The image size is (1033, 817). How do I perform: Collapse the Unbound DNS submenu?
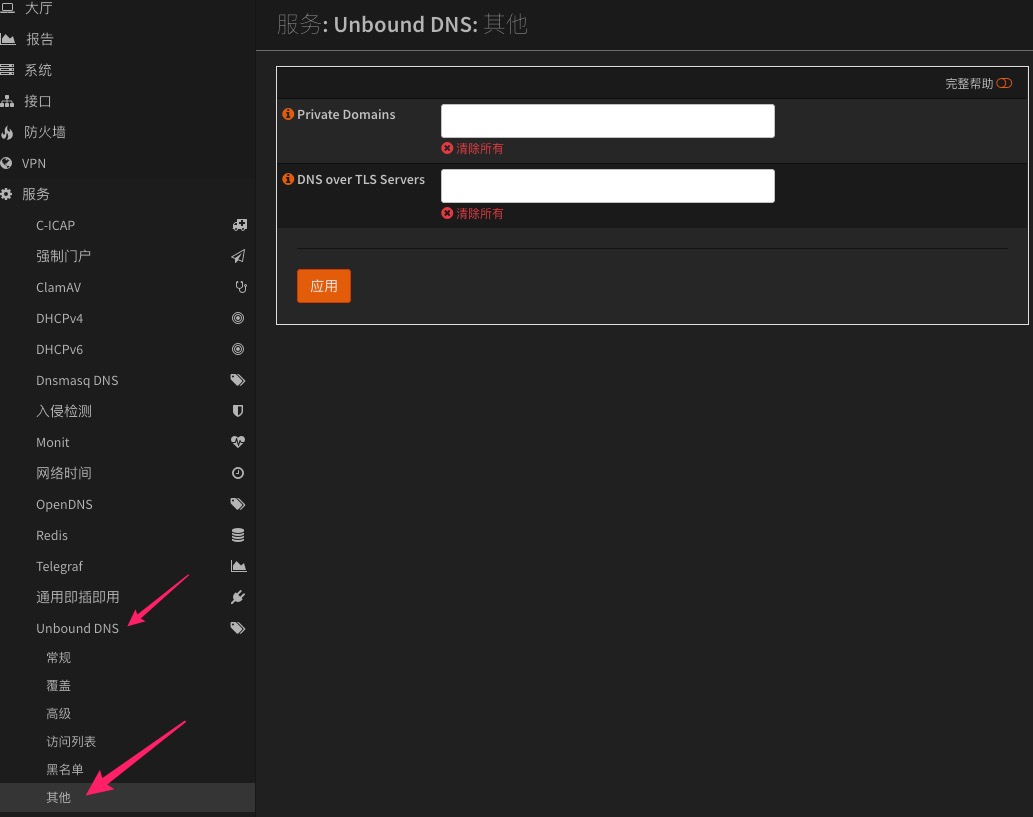77,628
